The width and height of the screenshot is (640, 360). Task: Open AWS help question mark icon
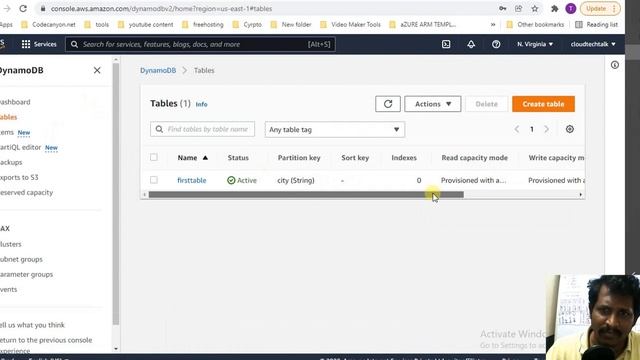(496, 44)
